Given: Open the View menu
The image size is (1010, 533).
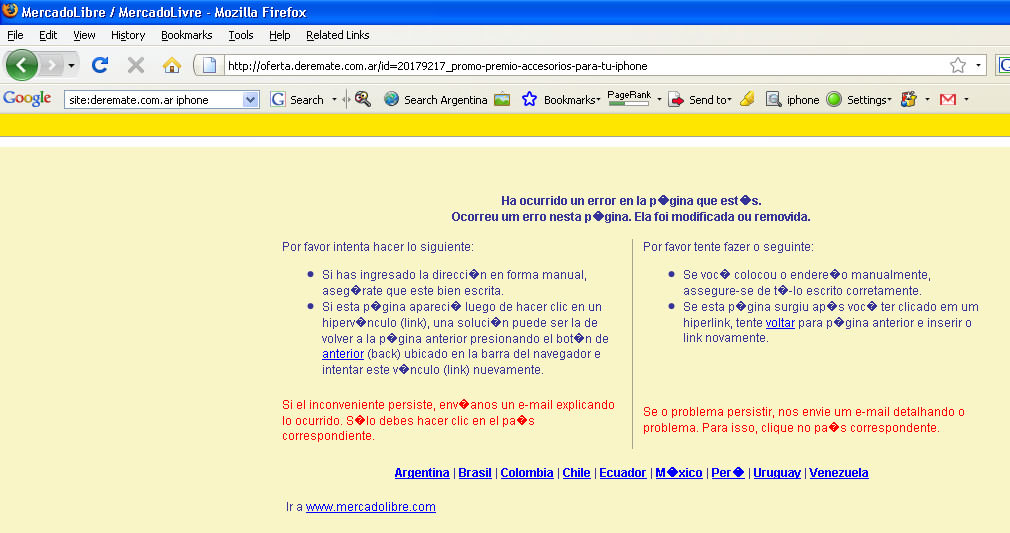Looking at the screenshot, I should coord(84,35).
